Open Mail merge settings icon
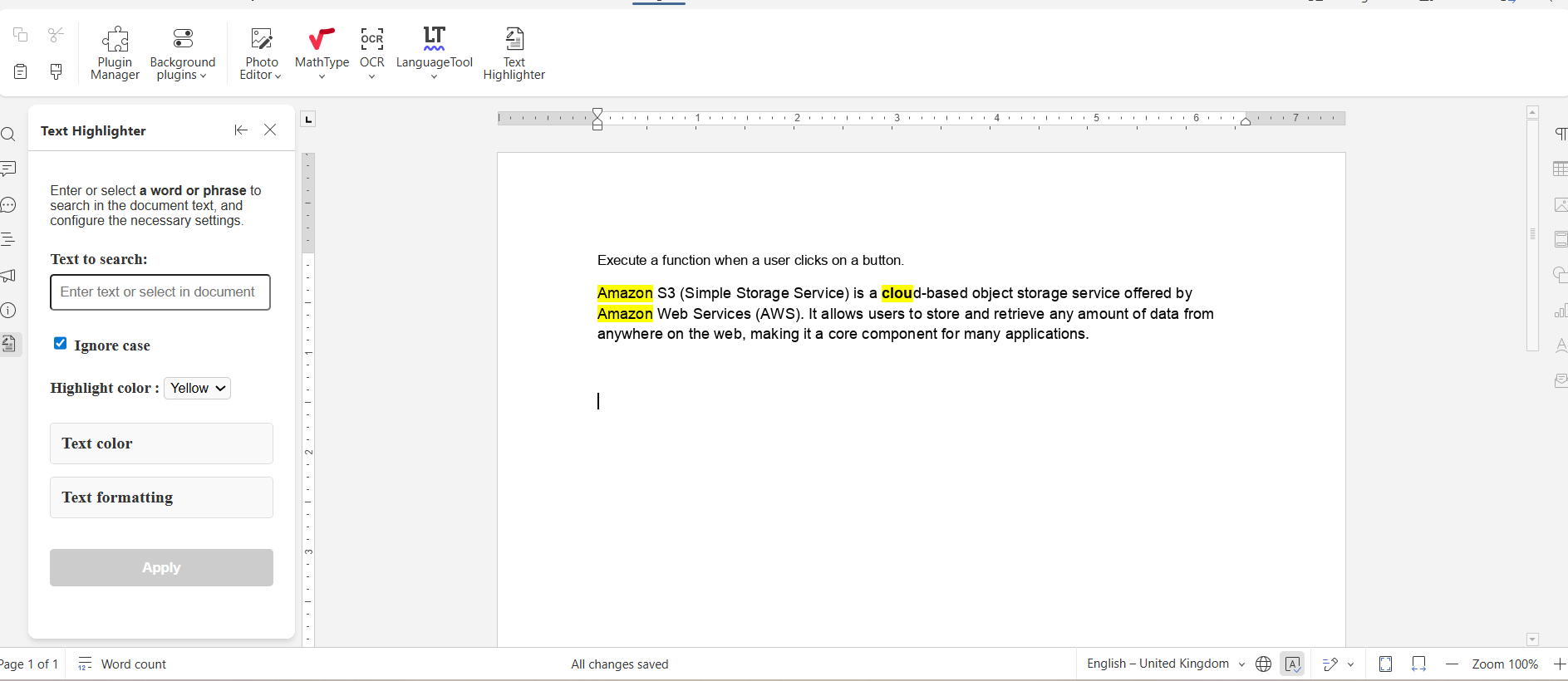Screen dimensions: 1568x681 1561,380
